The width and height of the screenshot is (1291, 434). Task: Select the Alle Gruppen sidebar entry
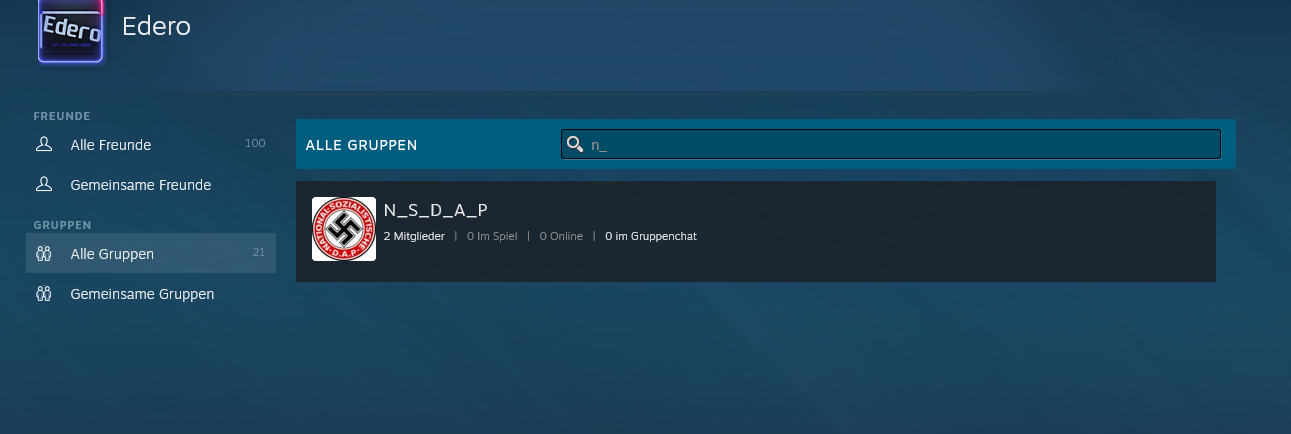click(151, 254)
